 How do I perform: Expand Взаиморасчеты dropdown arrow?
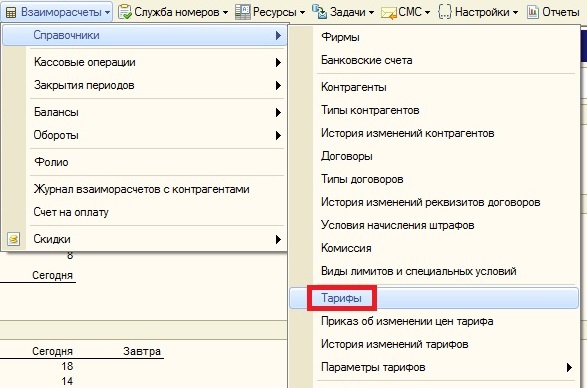pos(107,13)
